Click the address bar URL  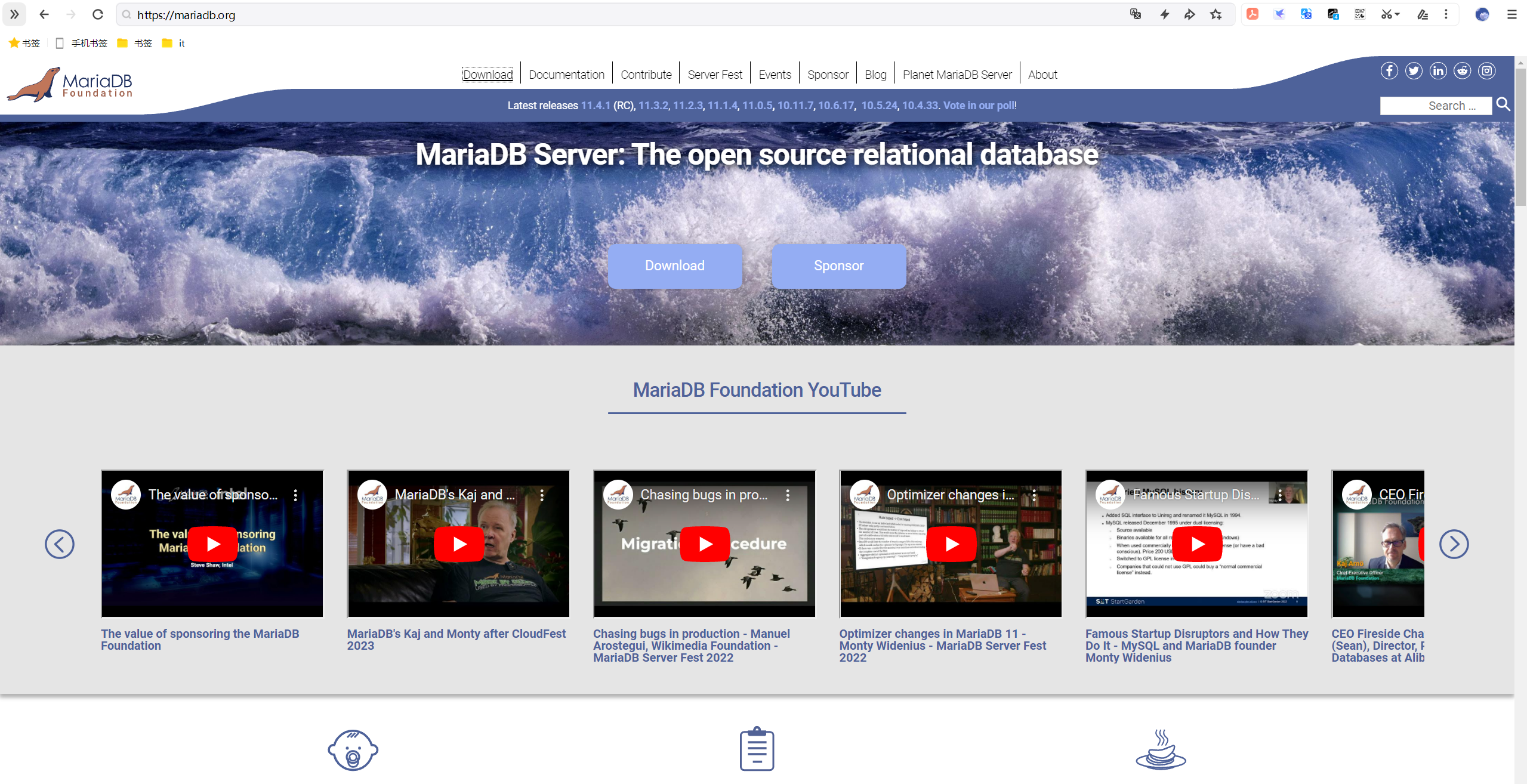tap(186, 15)
